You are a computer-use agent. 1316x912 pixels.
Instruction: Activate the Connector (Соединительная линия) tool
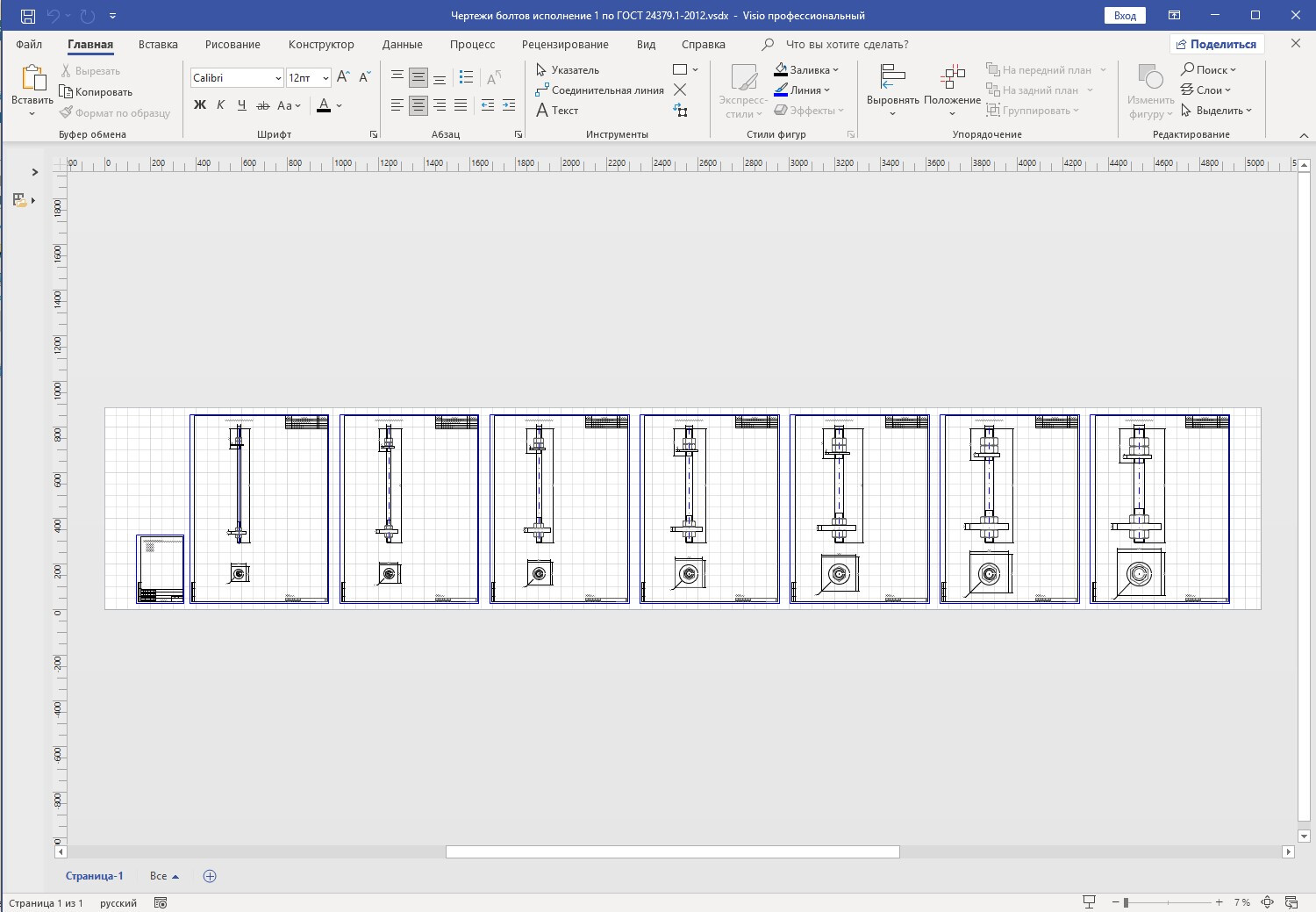599,90
